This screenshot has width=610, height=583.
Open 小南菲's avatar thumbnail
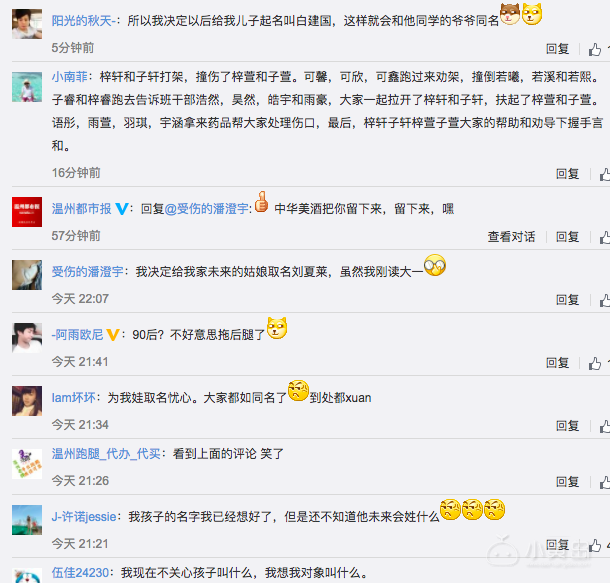[27, 87]
